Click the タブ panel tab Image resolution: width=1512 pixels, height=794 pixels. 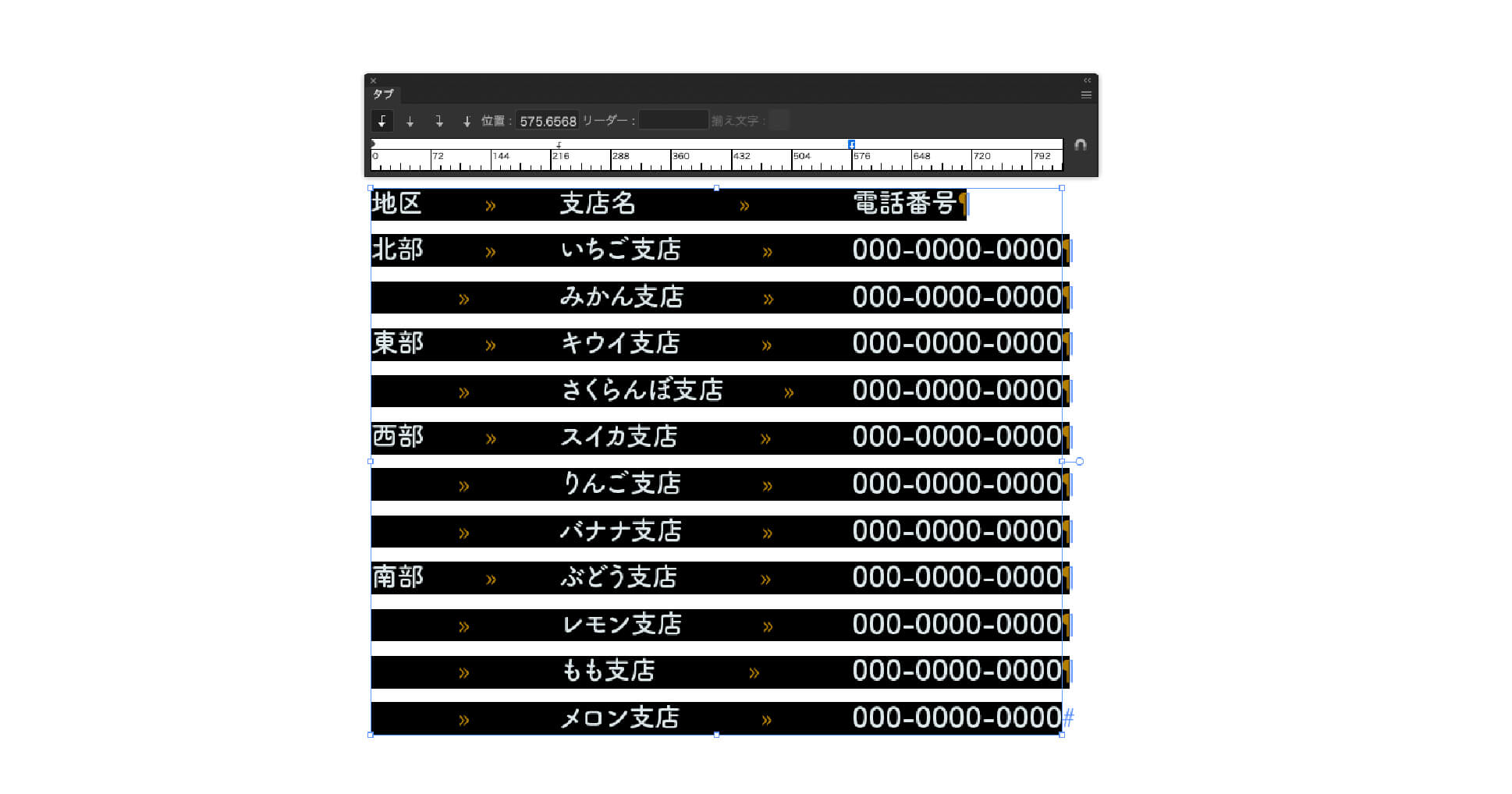(383, 94)
